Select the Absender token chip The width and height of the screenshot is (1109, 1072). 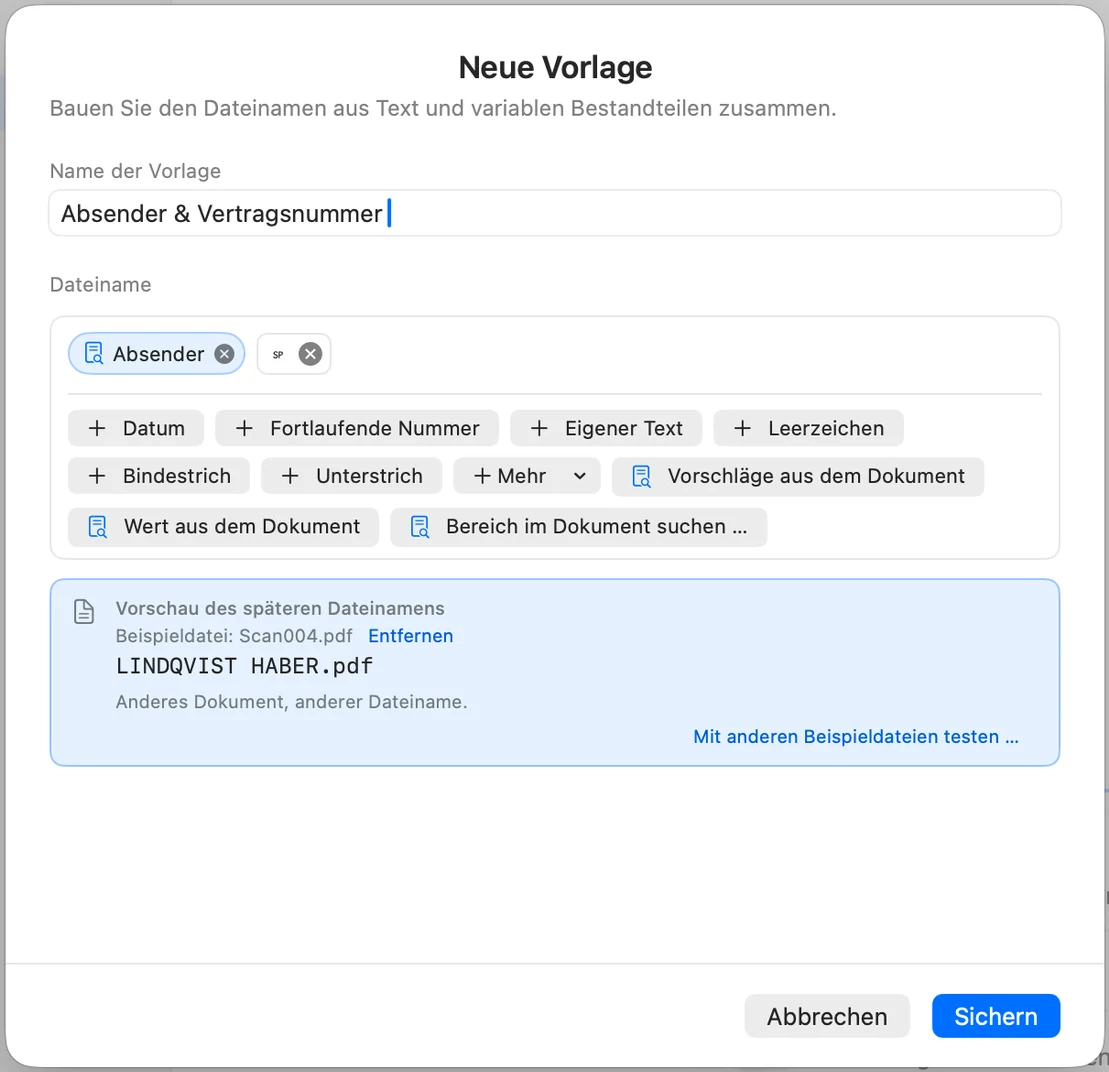click(156, 354)
